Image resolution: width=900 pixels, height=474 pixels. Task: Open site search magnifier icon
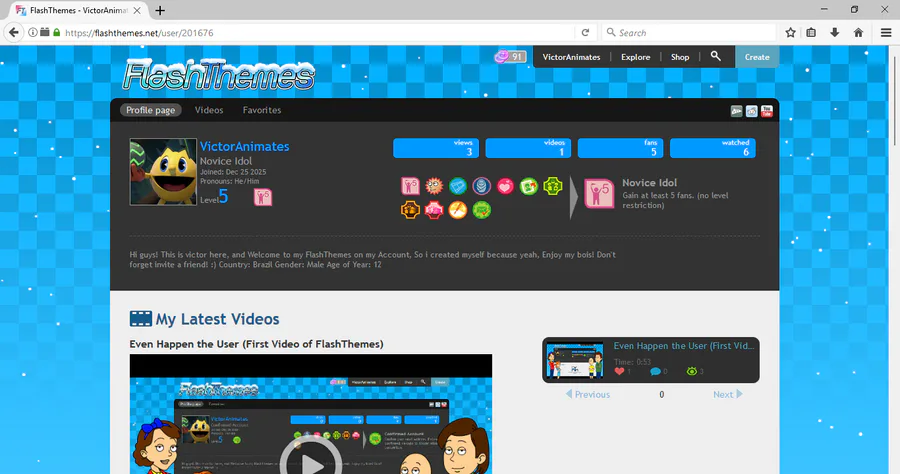coord(715,56)
